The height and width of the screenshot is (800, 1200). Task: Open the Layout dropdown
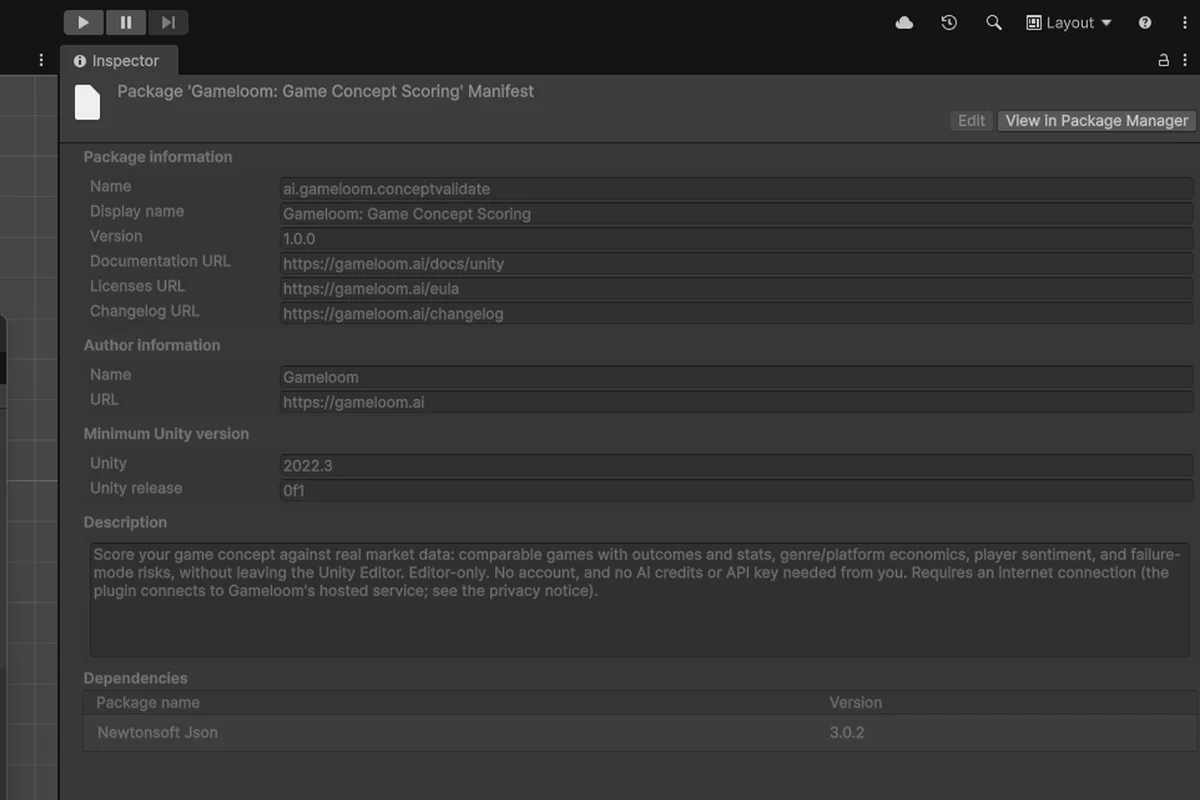coord(1069,22)
